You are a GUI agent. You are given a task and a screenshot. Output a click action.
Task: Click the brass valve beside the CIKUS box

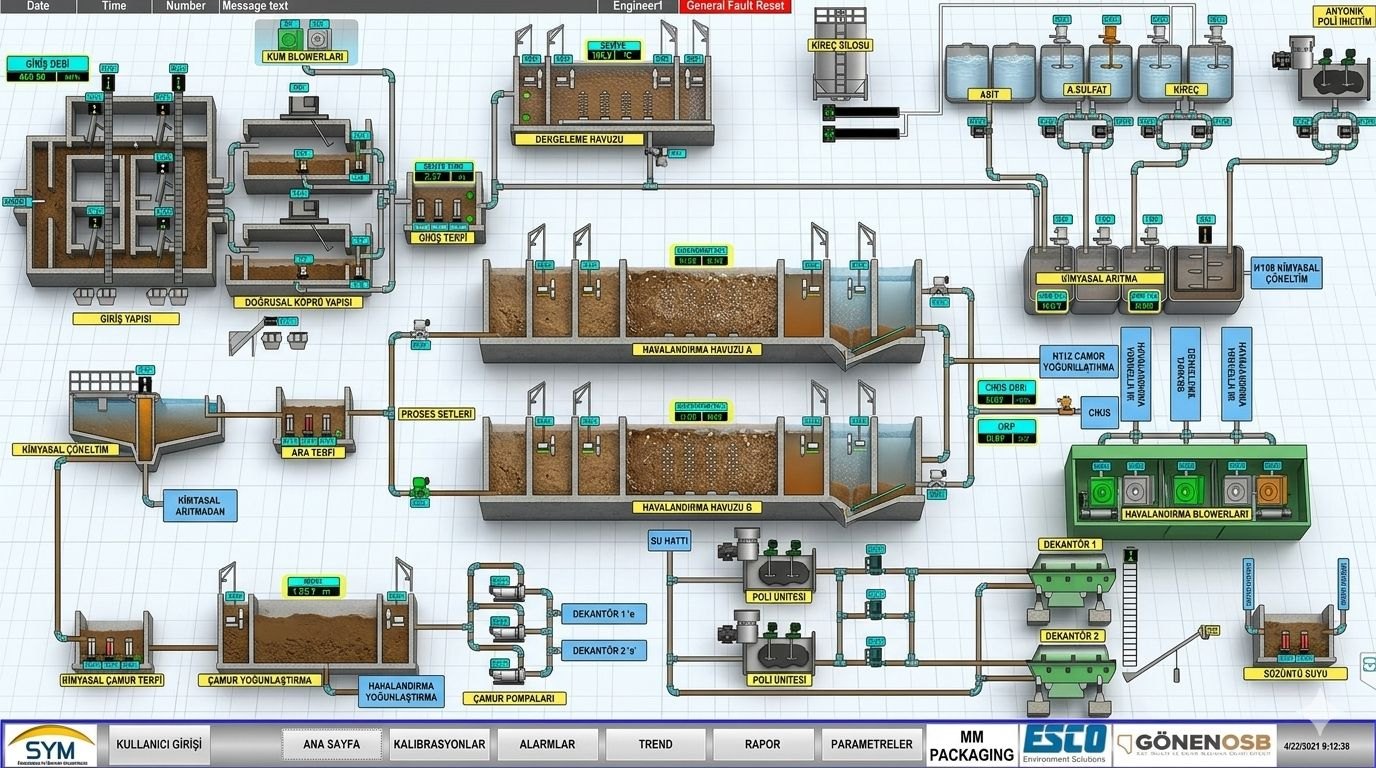[1066, 407]
